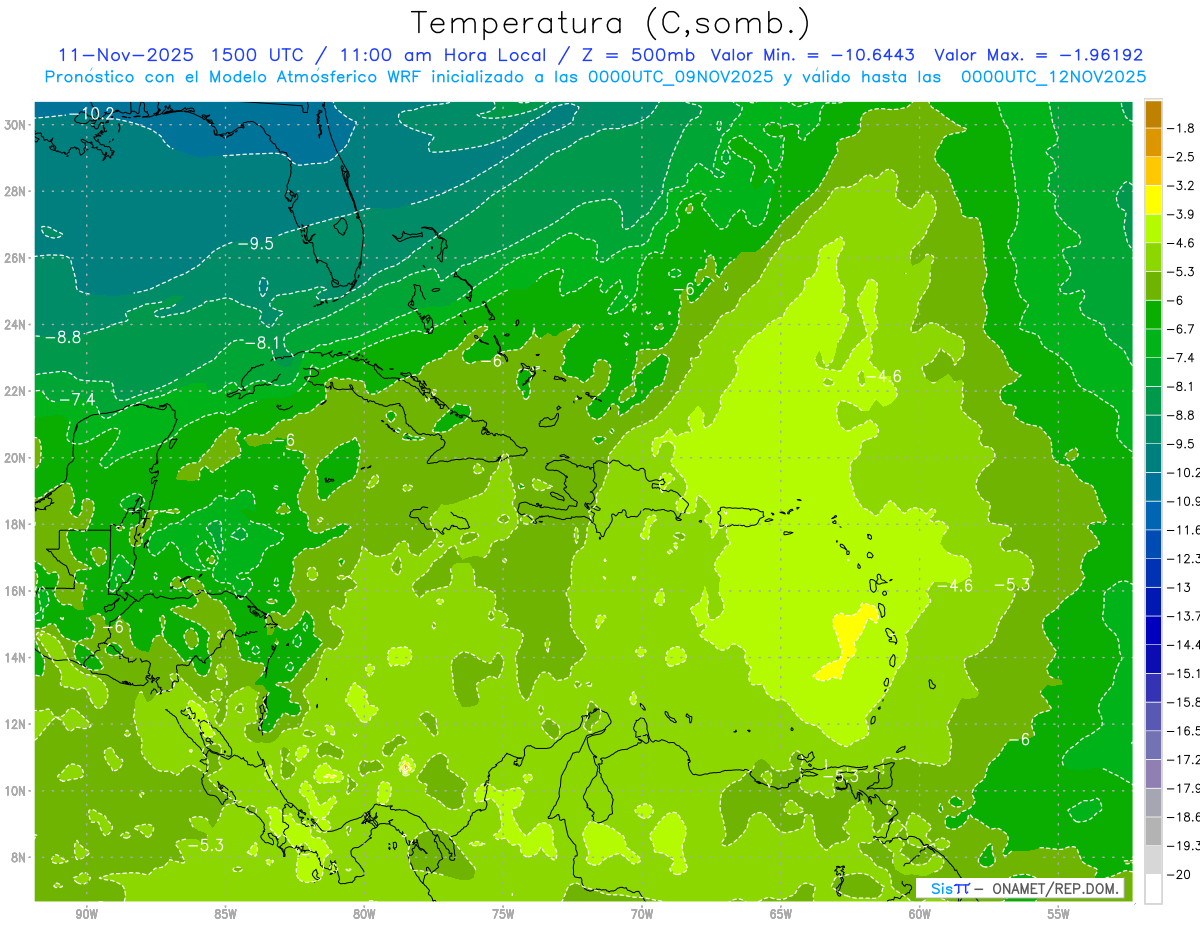
Task: Click the "20N" latitude axis label
Action: click(x=15, y=458)
